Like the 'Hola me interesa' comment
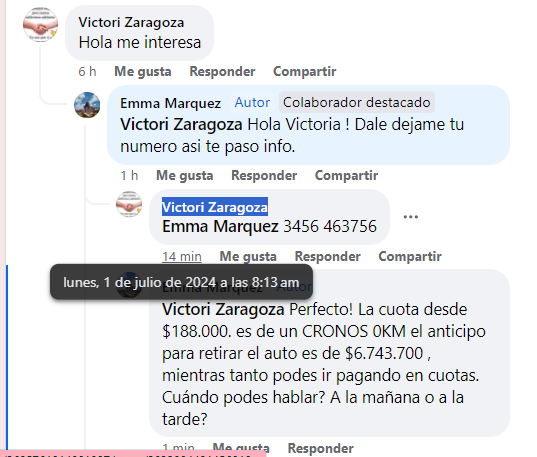 pos(143,72)
